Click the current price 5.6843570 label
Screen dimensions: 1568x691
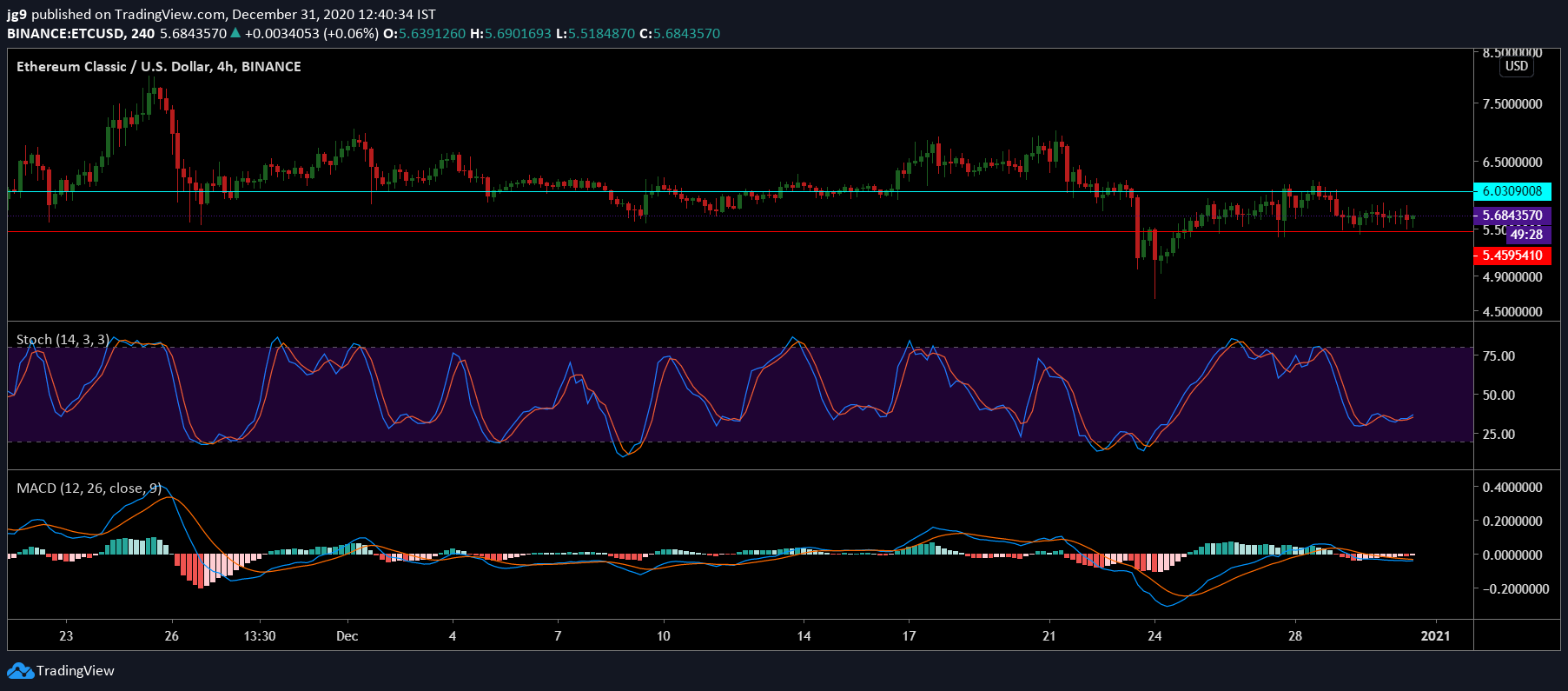[x=1512, y=216]
